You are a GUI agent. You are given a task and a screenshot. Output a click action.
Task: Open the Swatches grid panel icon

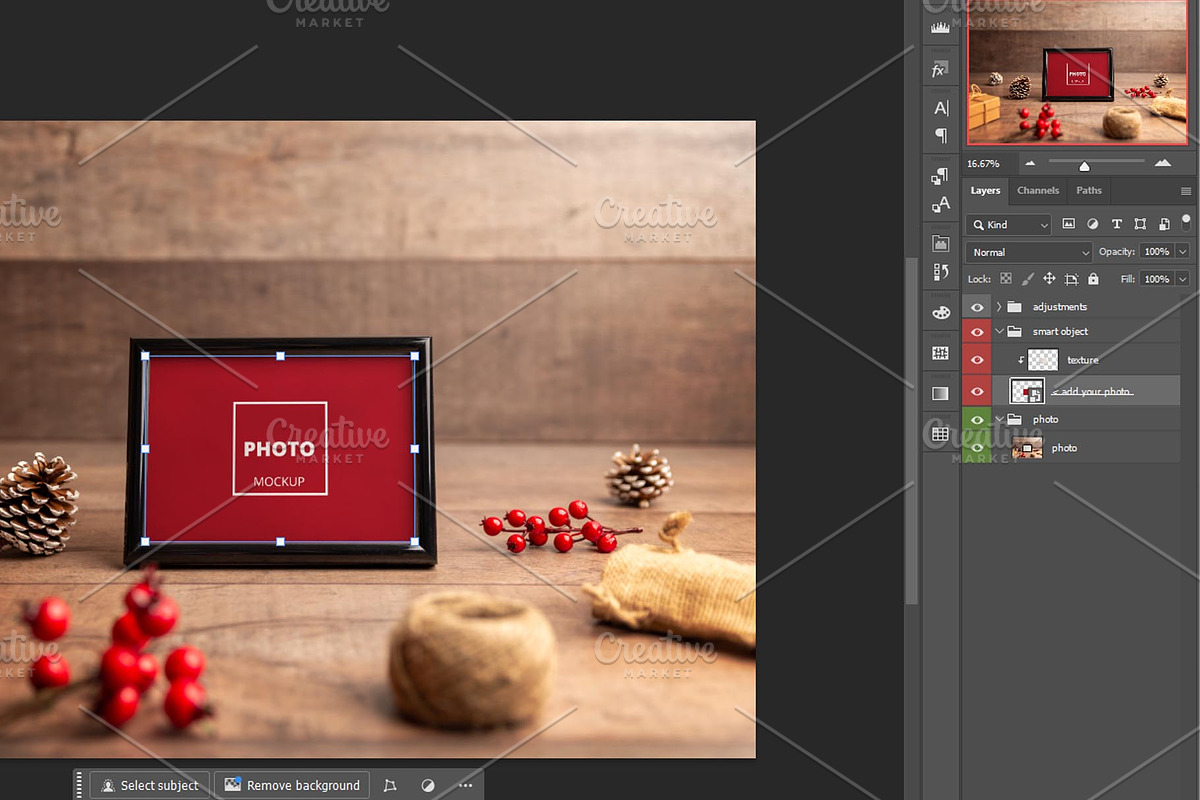pyautogui.click(x=941, y=434)
